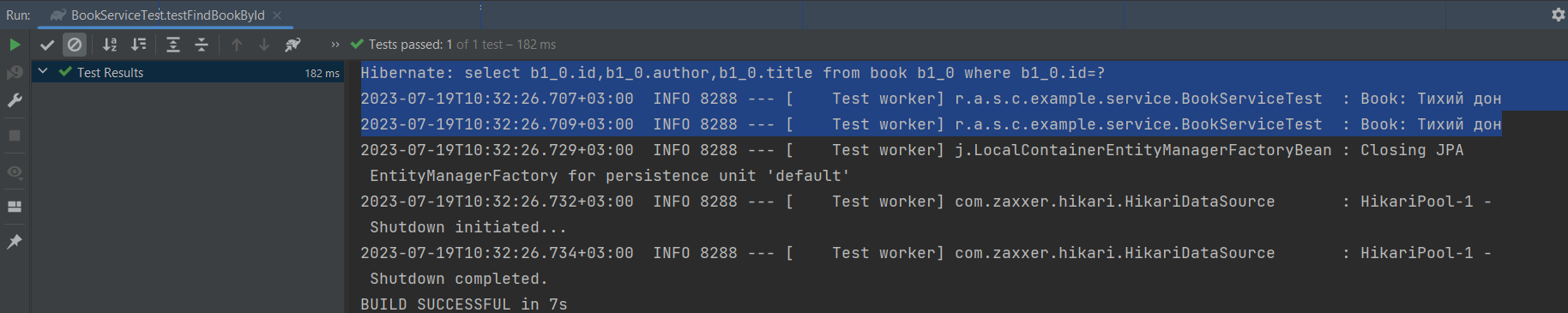Expand all test results

[173, 45]
